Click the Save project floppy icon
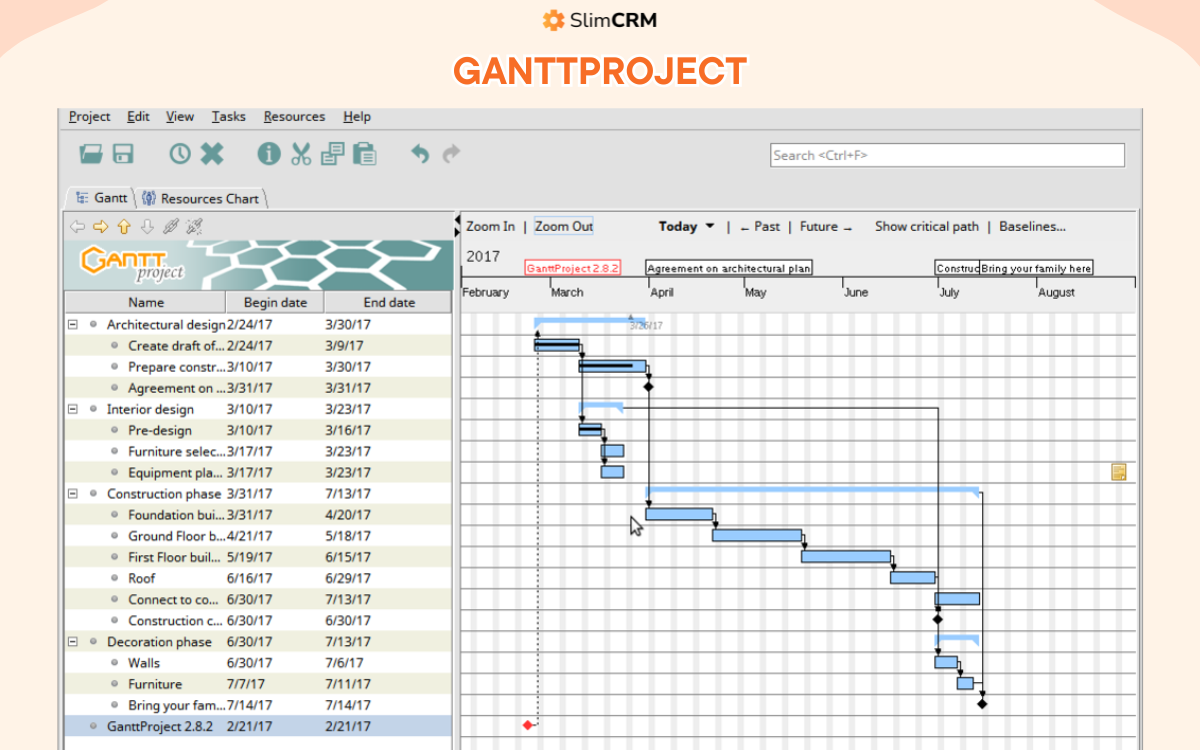 click(123, 154)
